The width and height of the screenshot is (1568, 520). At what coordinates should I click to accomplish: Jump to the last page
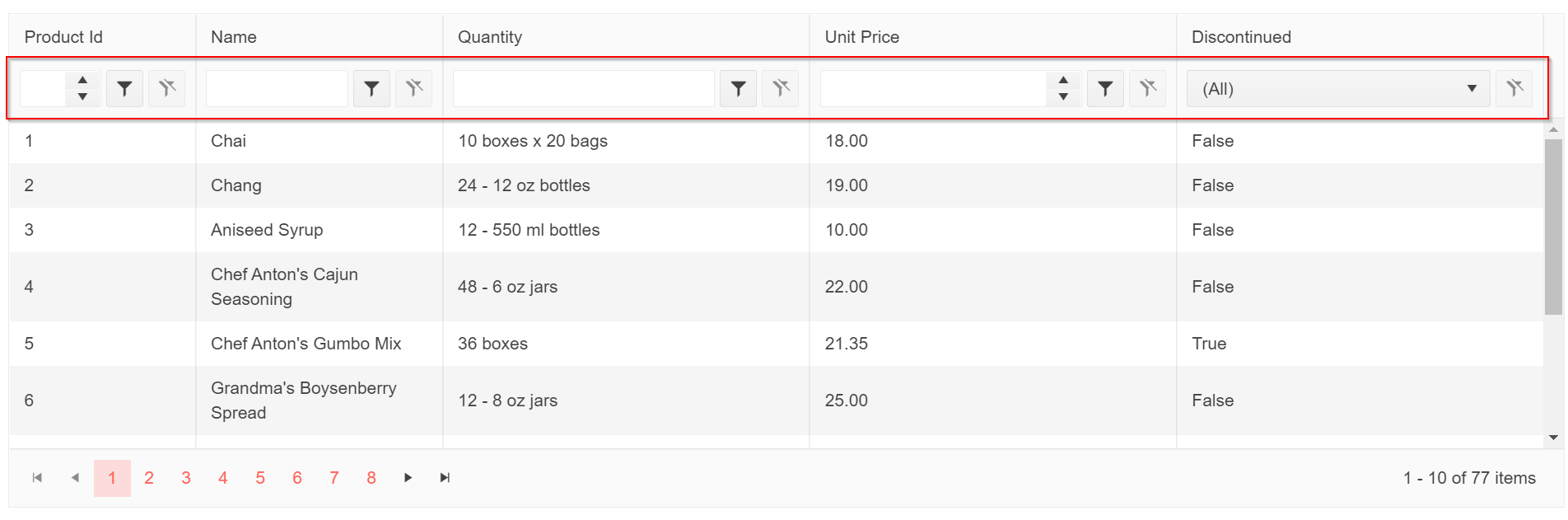445,478
